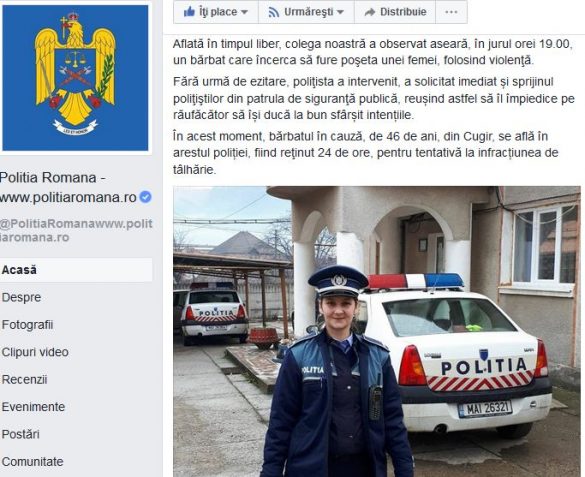Open the three-dots more options button

point(451,12)
